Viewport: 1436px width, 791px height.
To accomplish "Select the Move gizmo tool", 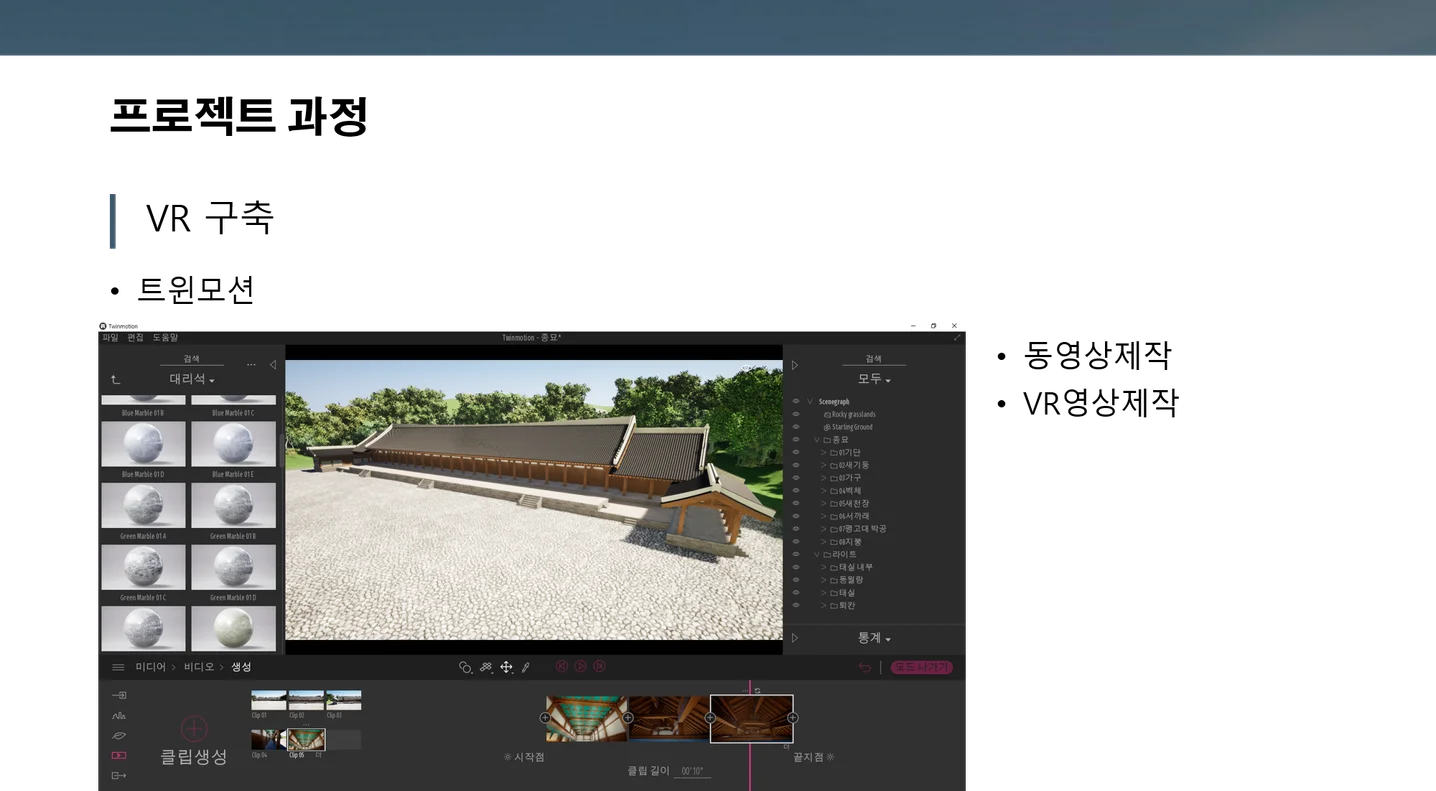I will pyautogui.click(x=506, y=667).
